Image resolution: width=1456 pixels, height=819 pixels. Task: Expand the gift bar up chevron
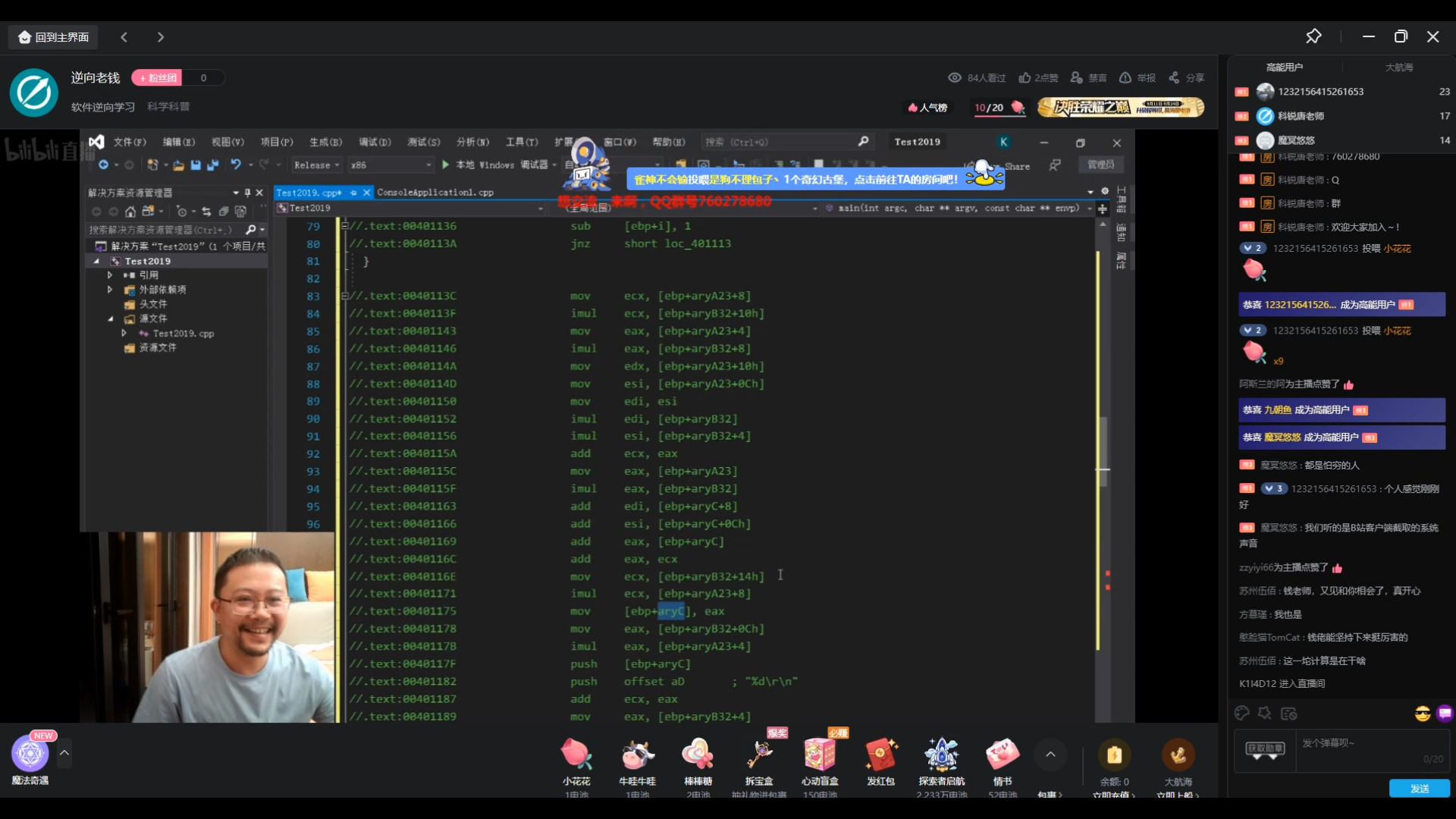click(x=1050, y=754)
